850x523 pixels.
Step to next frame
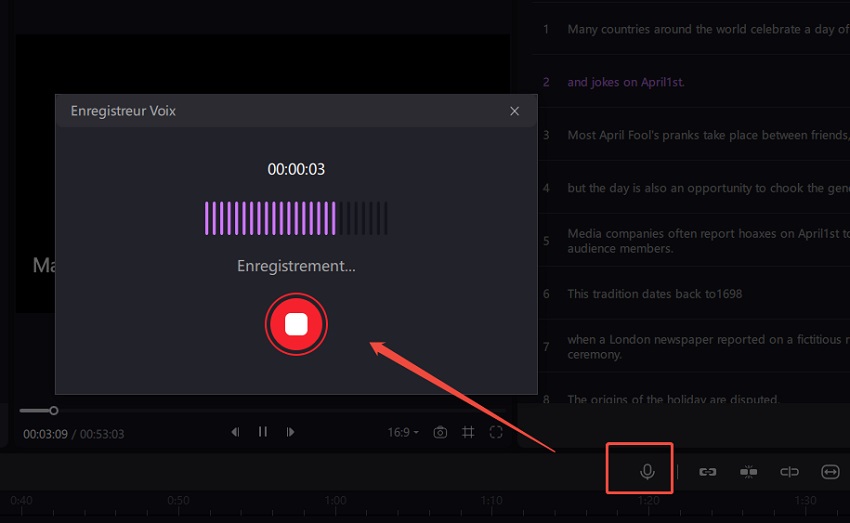pos(291,432)
